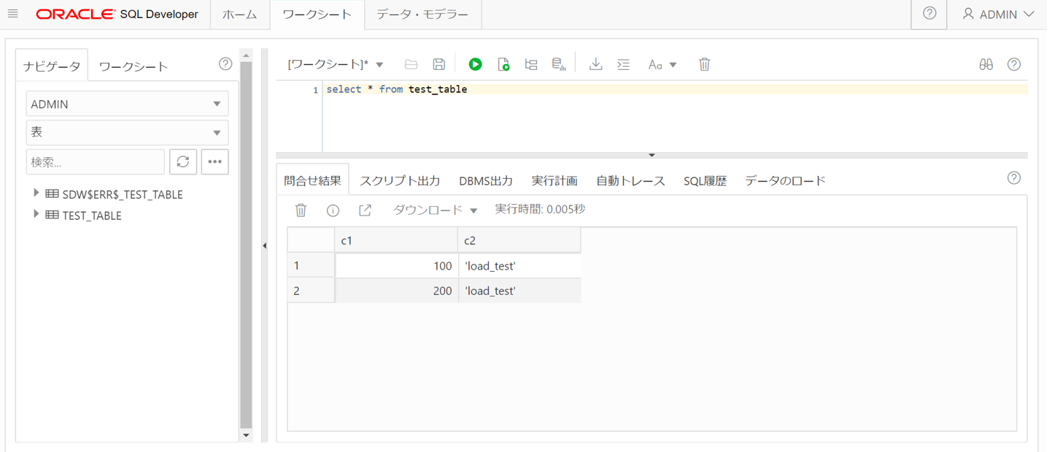Open the Explain Plan toolbar icon
1052x452 pixels.
(x=531, y=64)
